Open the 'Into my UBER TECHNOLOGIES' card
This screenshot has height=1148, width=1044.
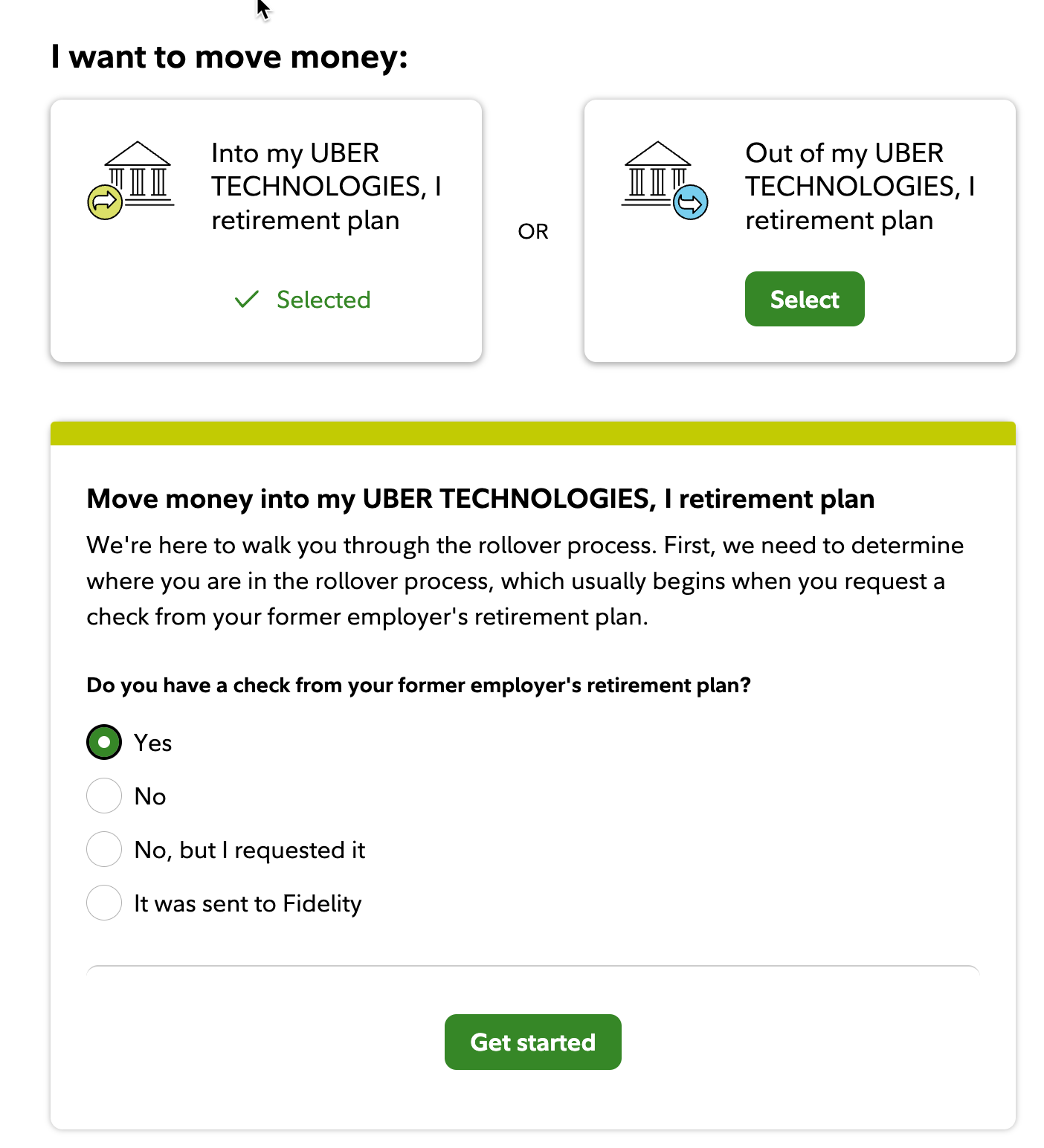click(x=265, y=230)
